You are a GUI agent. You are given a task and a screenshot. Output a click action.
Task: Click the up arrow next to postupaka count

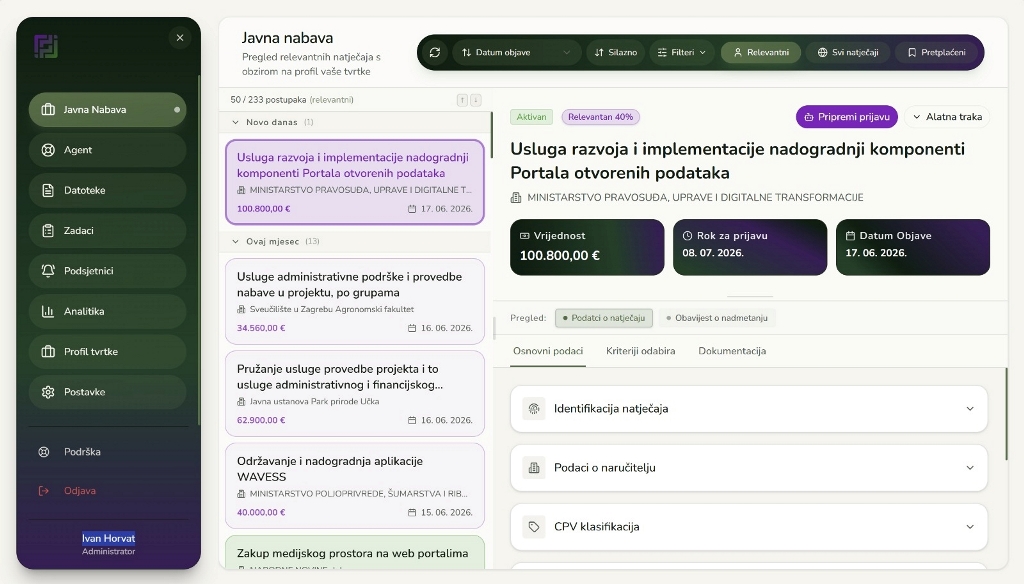point(462,100)
